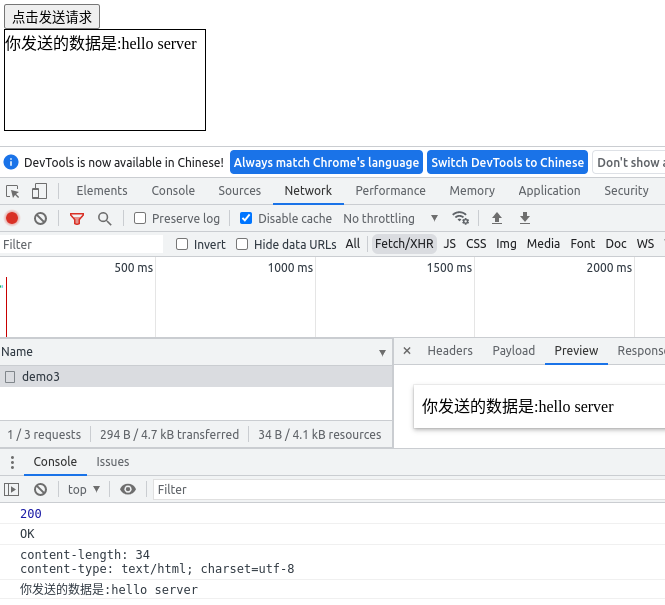Click 34 B / 4.1 kB resources text
This screenshot has height=605, width=665.
[x=320, y=435]
